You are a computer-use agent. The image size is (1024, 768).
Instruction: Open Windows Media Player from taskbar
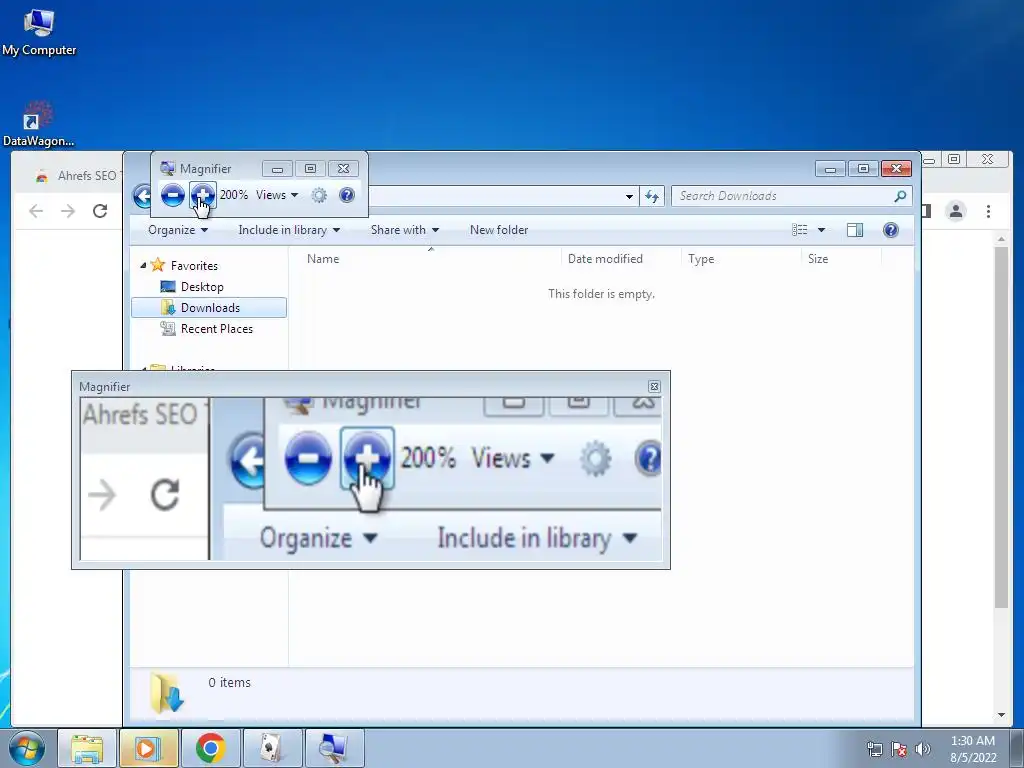pyautogui.click(x=148, y=748)
